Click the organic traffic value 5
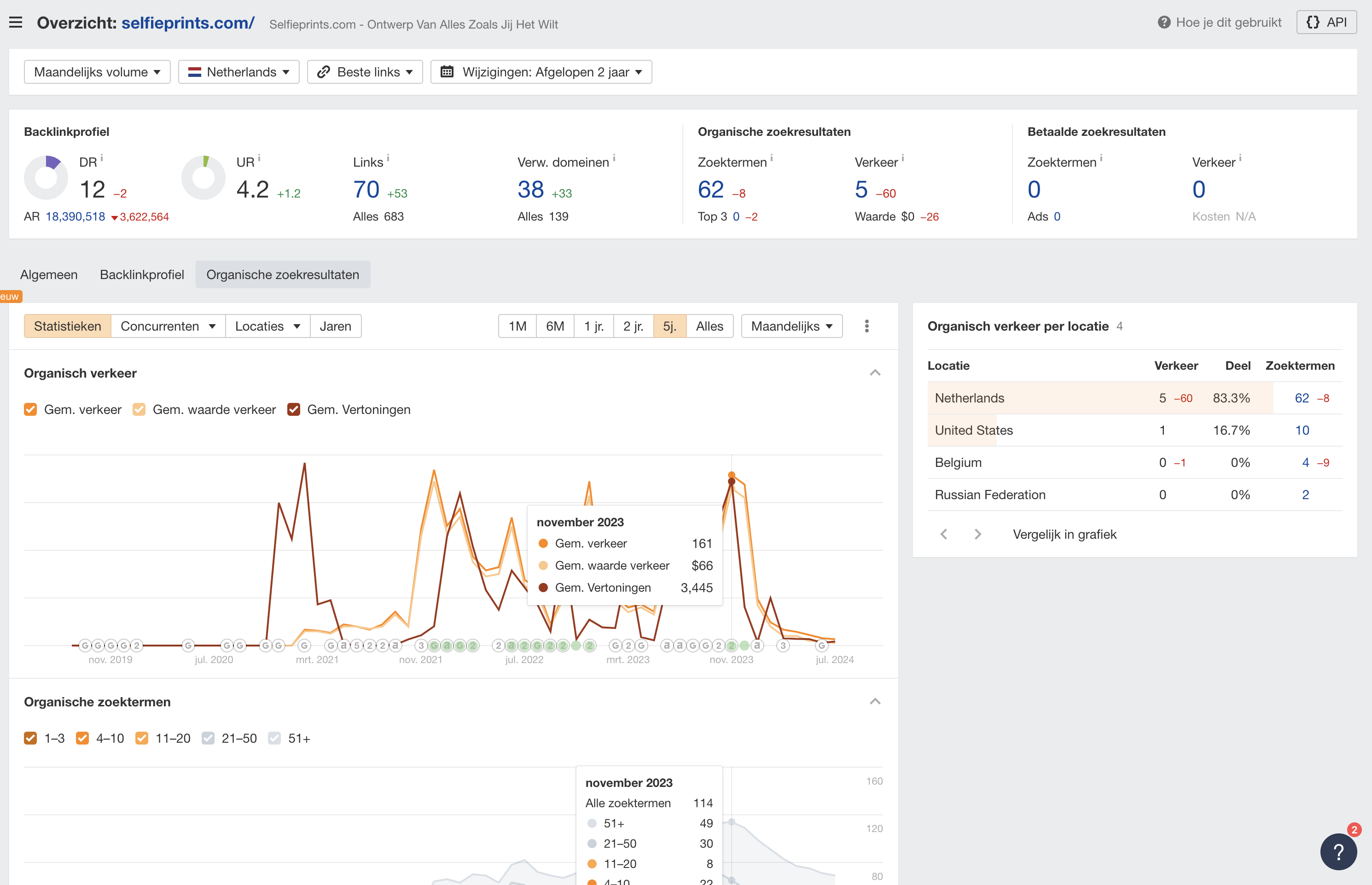The image size is (1372, 885). click(x=861, y=189)
